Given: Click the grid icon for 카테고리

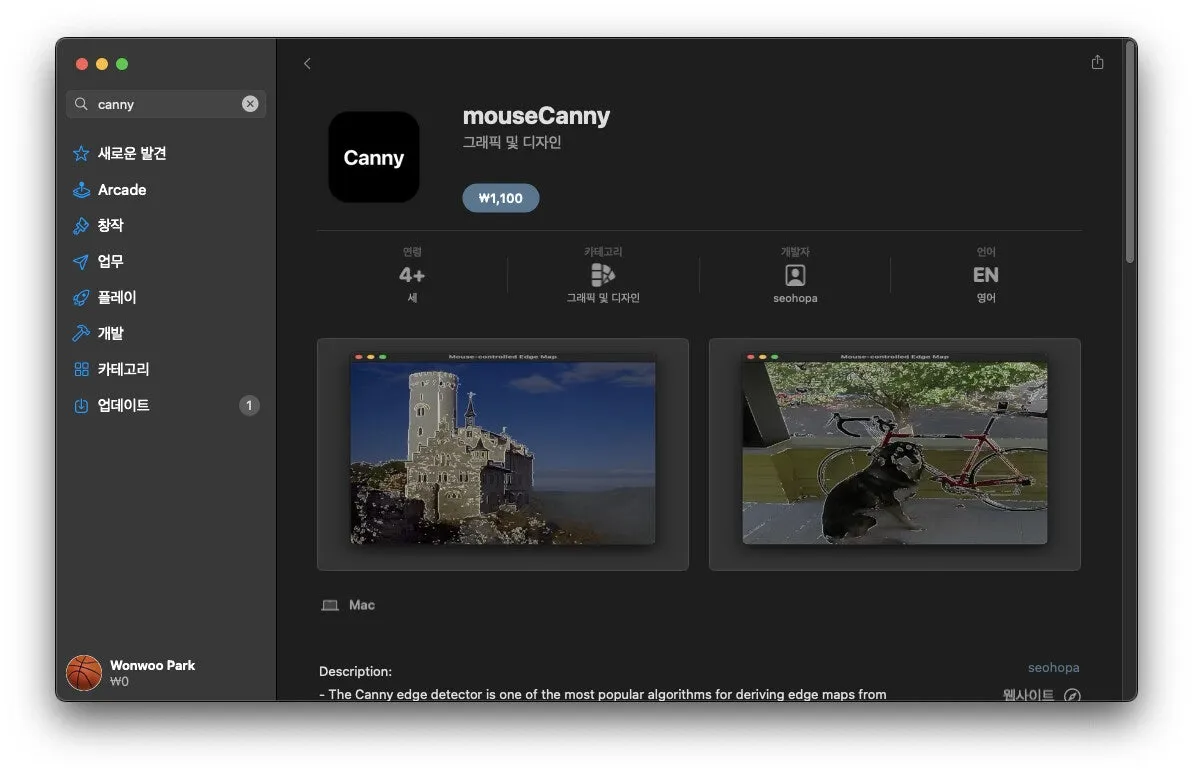Looking at the screenshot, I should tap(81, 369).
